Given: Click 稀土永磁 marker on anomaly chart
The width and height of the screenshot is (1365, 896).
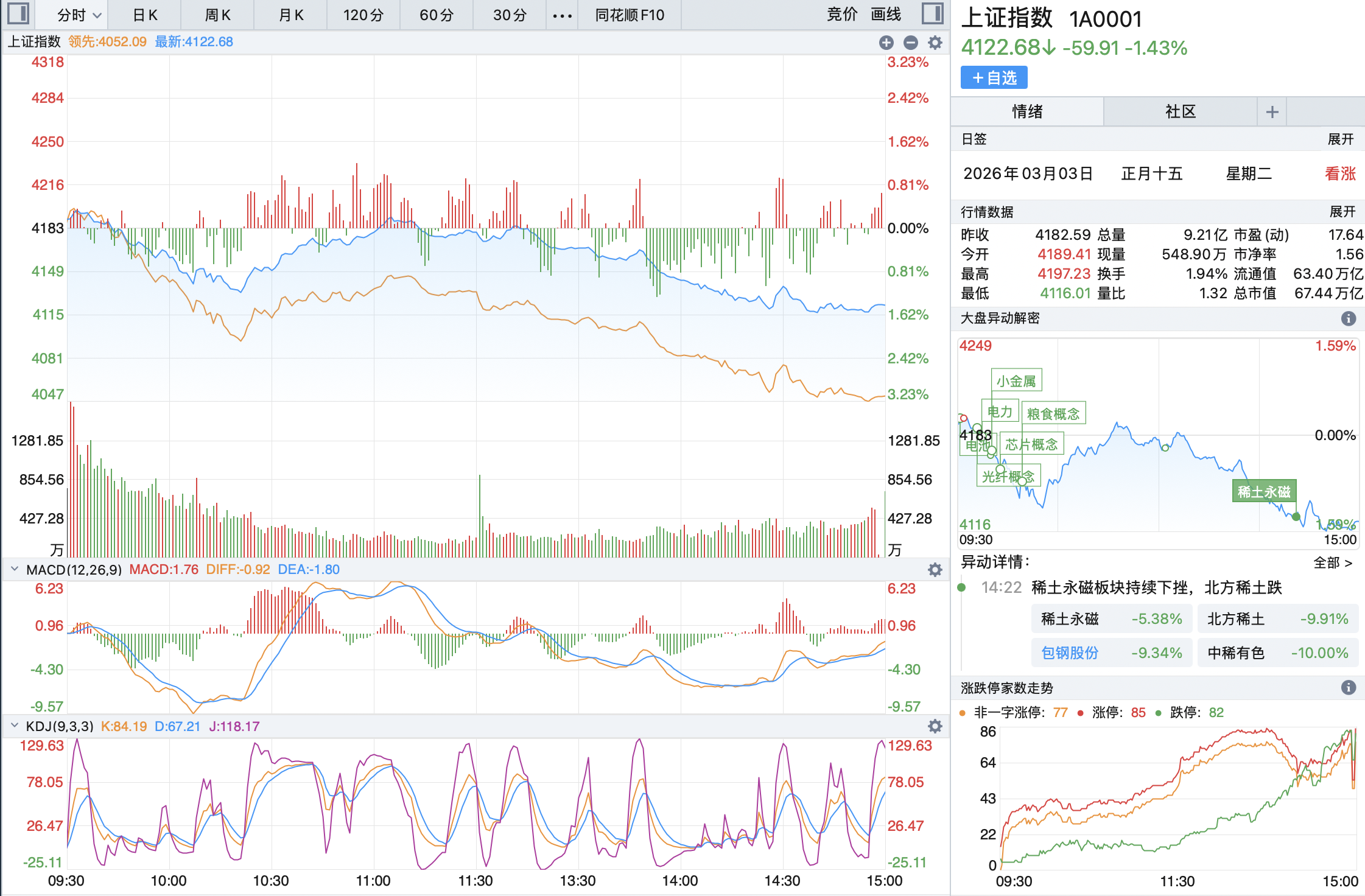Looking at the screenshot, I should [1264, 492].
